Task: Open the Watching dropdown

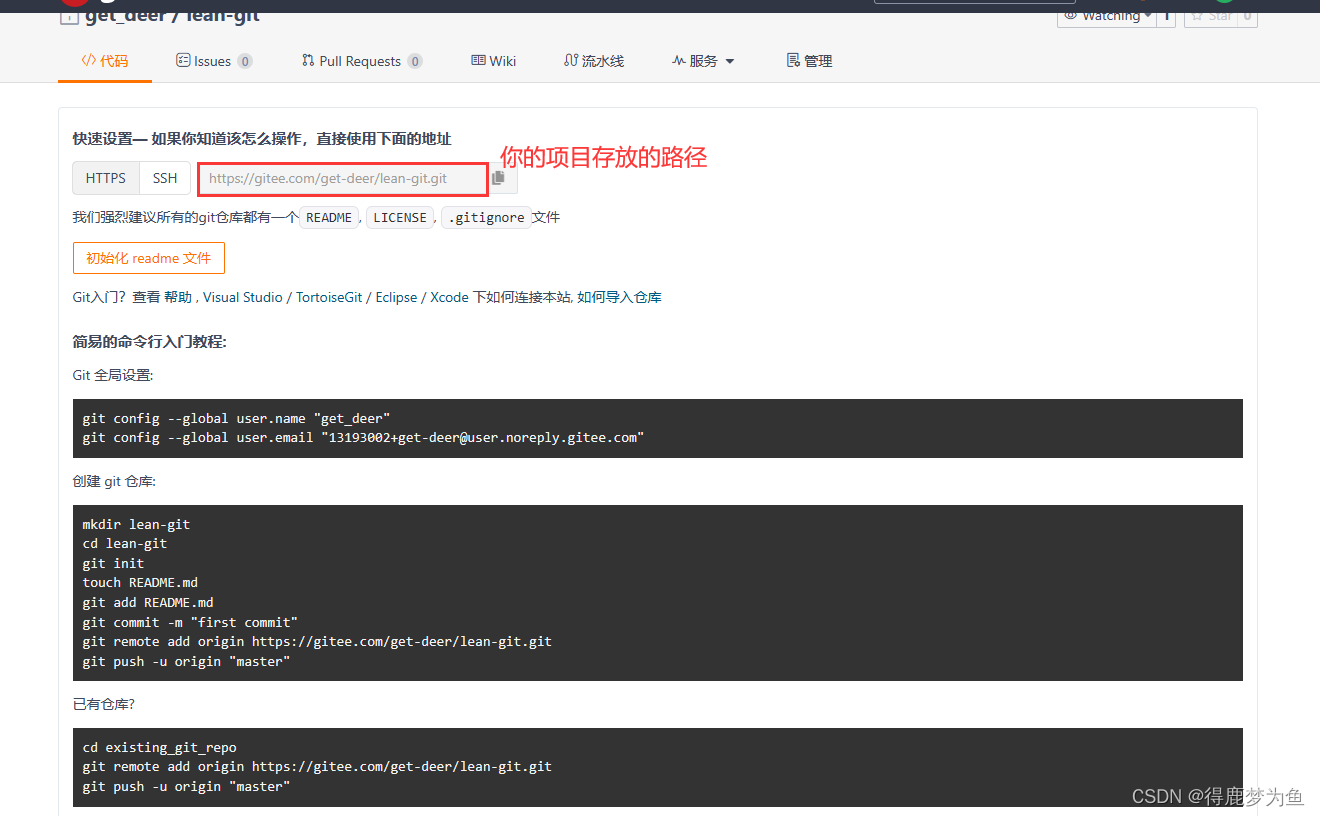Action: [x=1107, y=15]
